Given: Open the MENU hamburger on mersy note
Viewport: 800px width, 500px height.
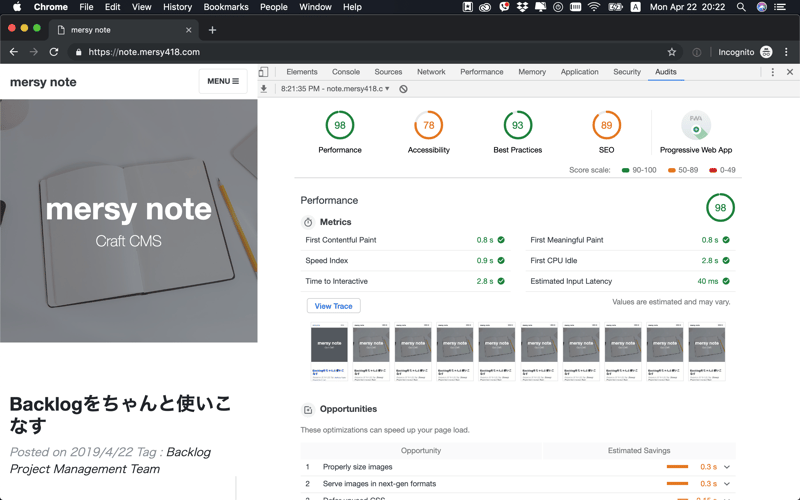Looking at the screenshot, I should 223,81.
